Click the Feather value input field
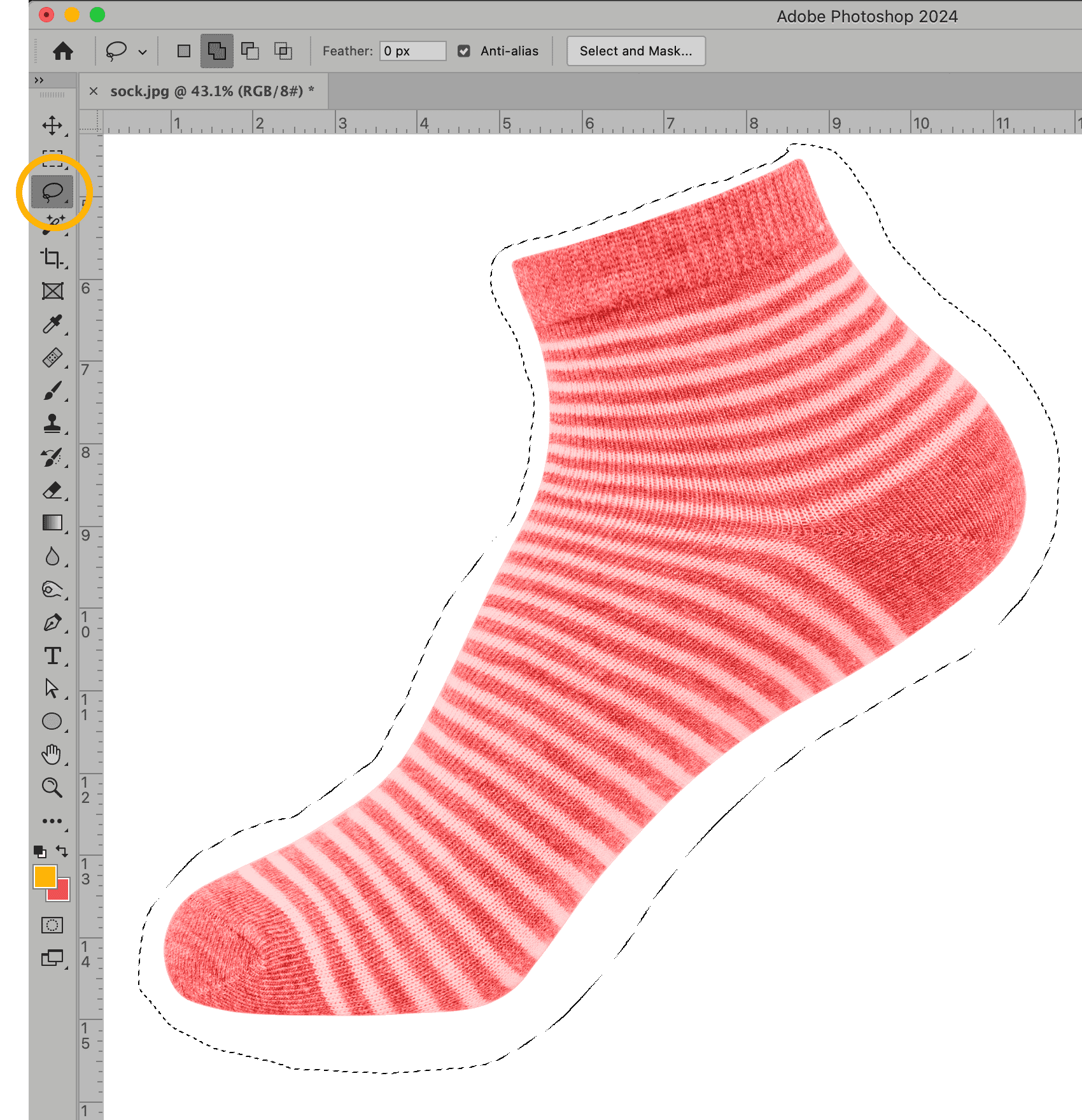Image resolution: width=1082 pixels, height=1120 pixels. [x=412, y=51]
